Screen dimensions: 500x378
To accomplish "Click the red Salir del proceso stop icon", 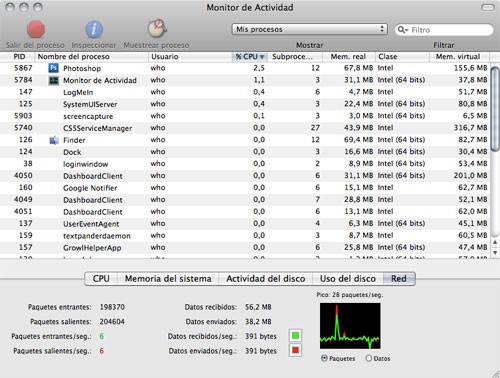I will point(36,29).
